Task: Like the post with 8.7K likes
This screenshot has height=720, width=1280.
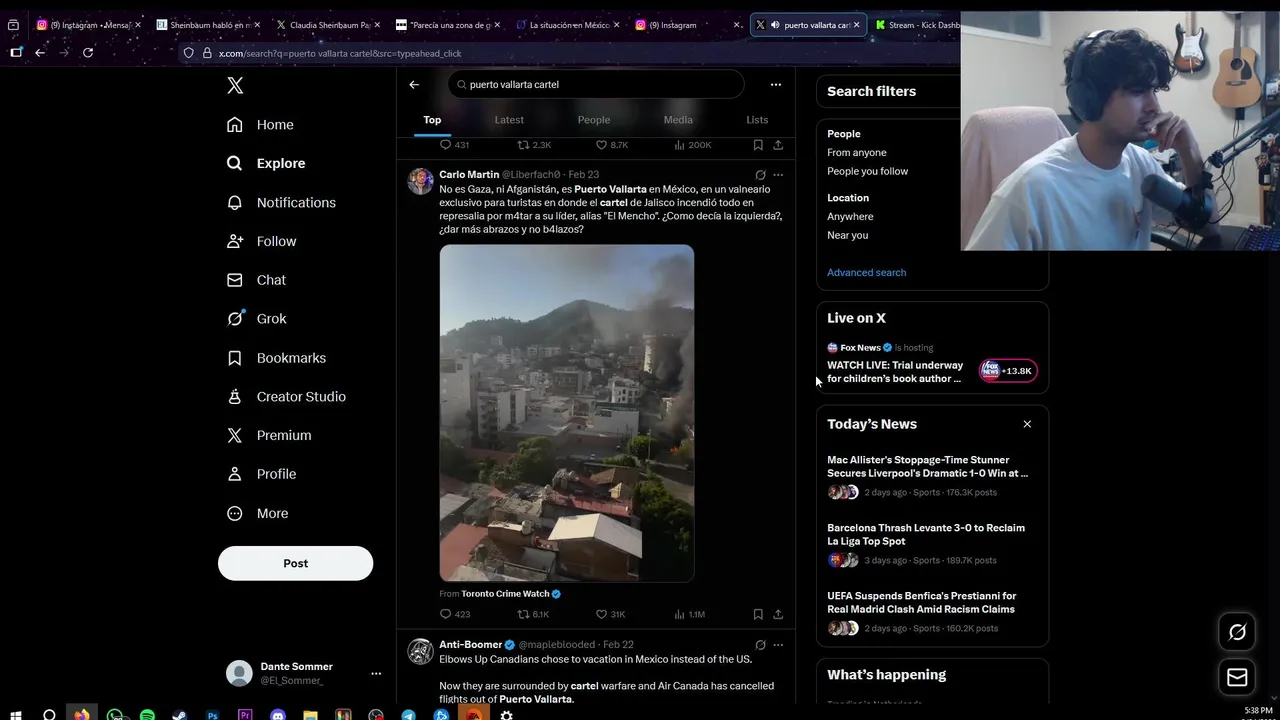Action: point(612,145)
